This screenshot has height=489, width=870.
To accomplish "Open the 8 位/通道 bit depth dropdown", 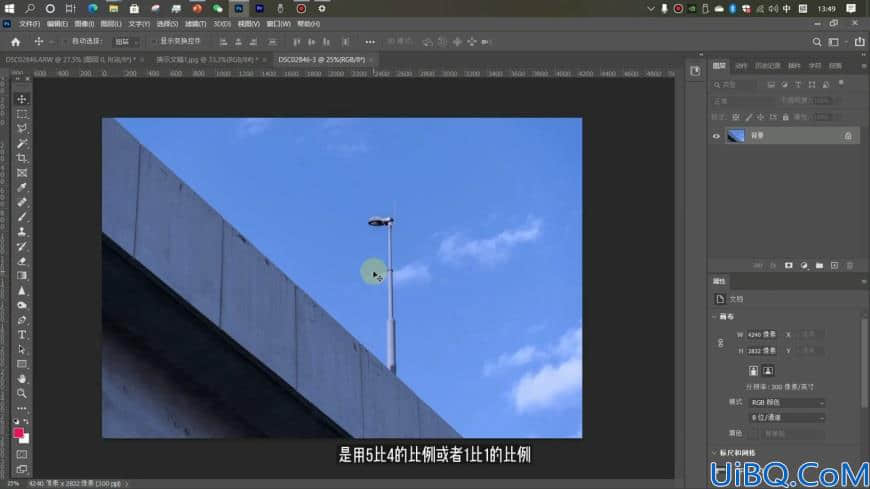I will pyautogui.click(x=787, y=417).
